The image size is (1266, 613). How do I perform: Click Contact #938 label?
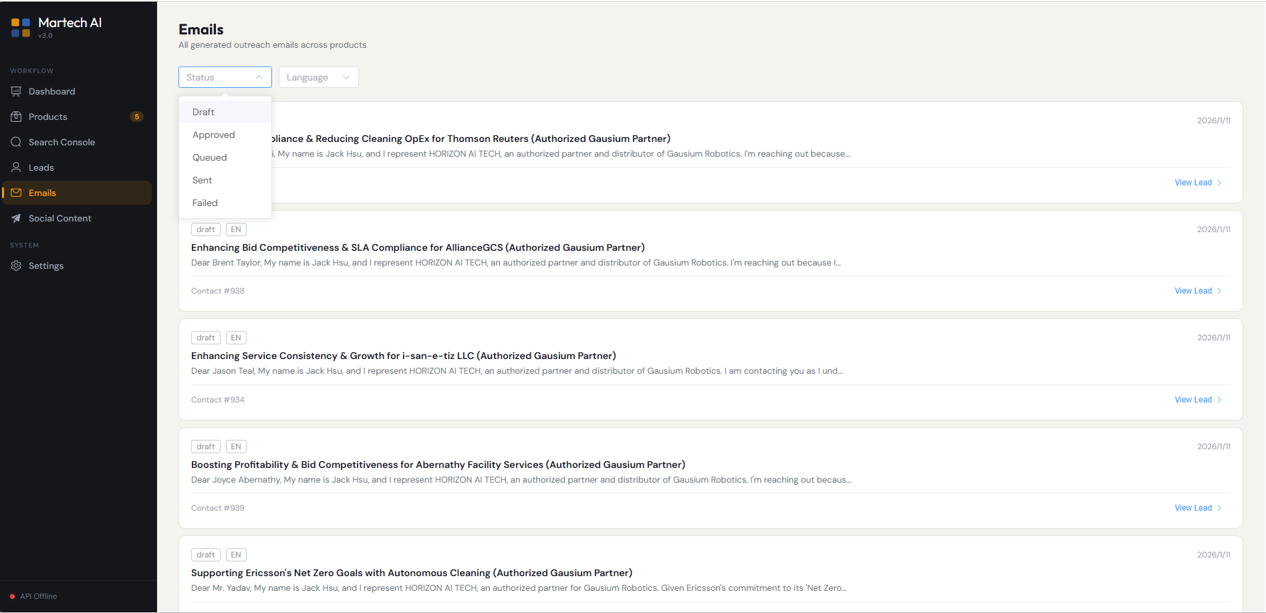pyautogui.click(x=218, y=291)
